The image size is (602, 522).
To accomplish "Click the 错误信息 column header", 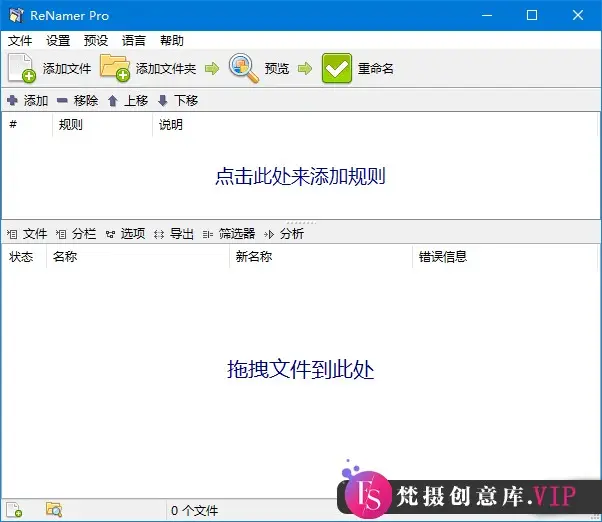I will (505, 256).
